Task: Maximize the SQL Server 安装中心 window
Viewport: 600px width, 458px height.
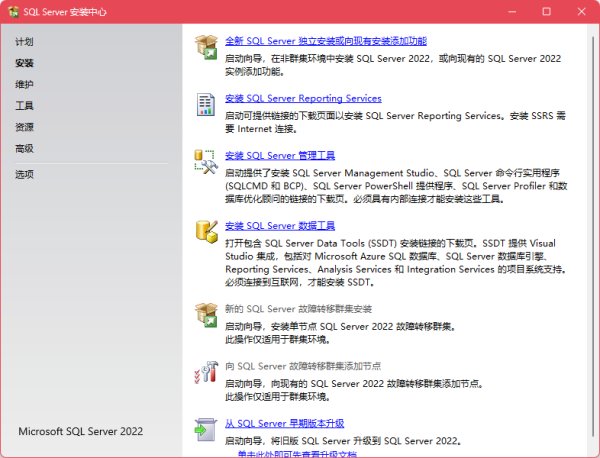Action: 546,12
